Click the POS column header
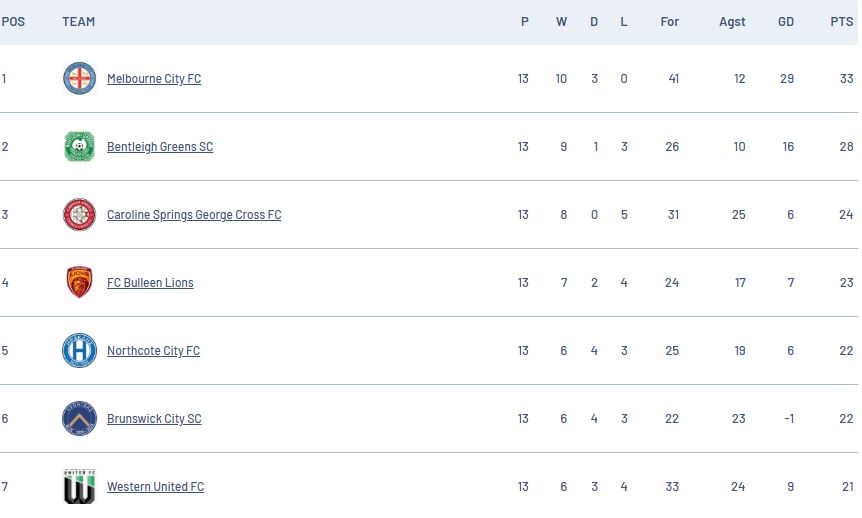862x518 pixels. pos(13,22)
